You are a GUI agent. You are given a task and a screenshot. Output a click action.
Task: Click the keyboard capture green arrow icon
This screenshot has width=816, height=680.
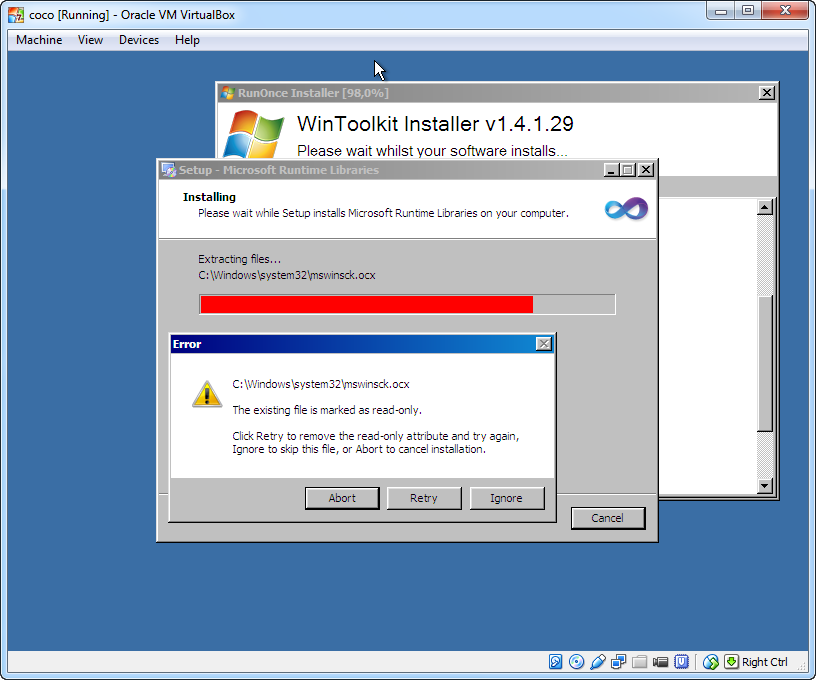pyautogui.click(x=731, y=662)
